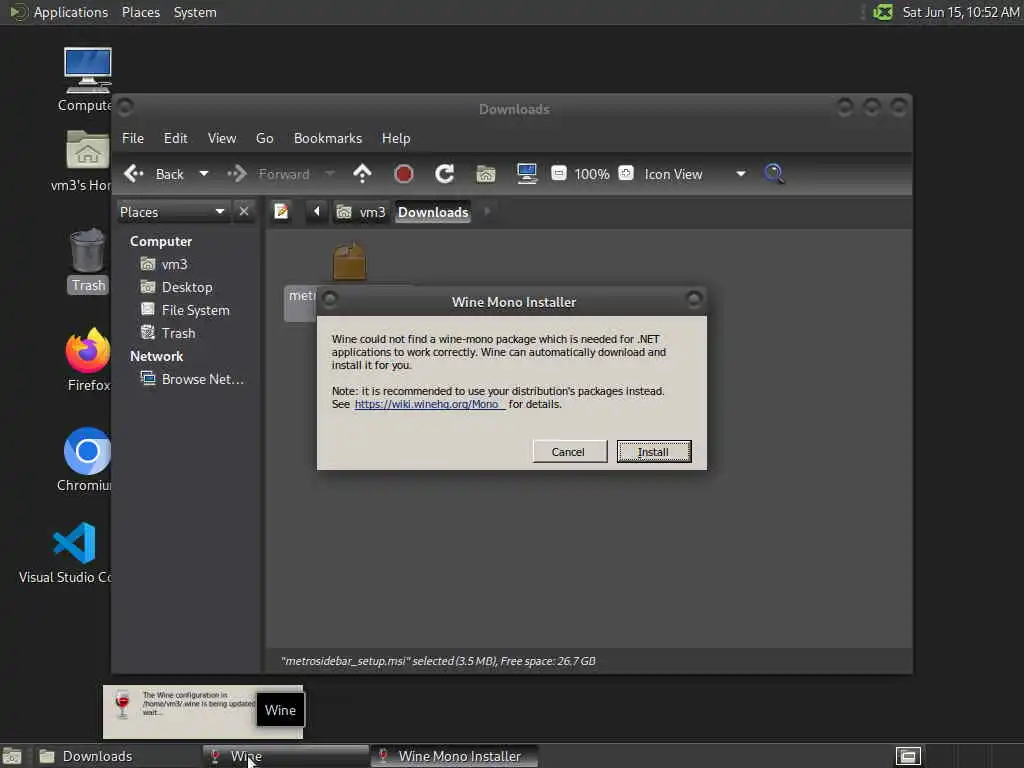Viewport: 1024px width, 768px height.
Task: Click the red Stop loading icon
Action: point(404,174)
